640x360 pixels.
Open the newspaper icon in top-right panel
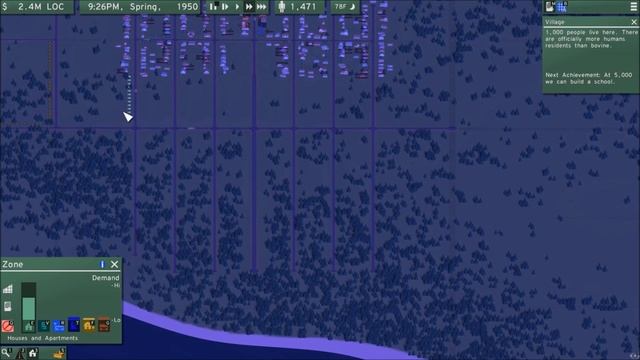[x=550, y=7]
